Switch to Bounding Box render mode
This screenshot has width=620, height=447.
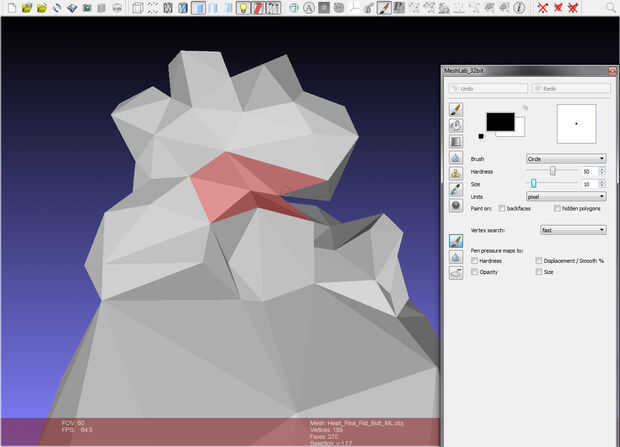click(x=138, y=8)
